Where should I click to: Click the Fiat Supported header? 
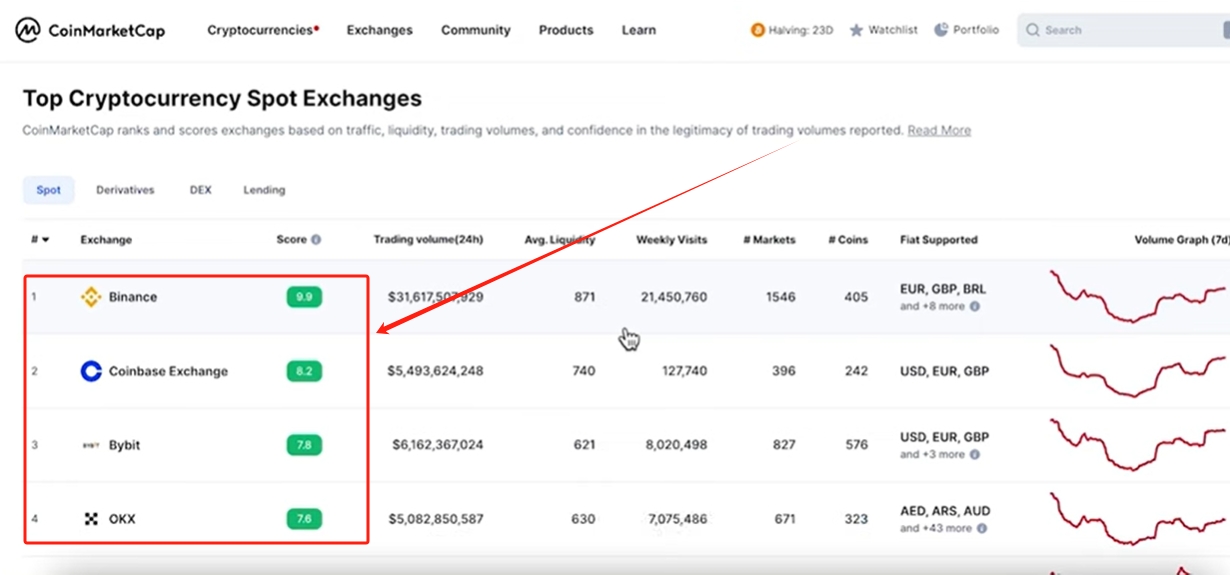[x=939, y=240]
